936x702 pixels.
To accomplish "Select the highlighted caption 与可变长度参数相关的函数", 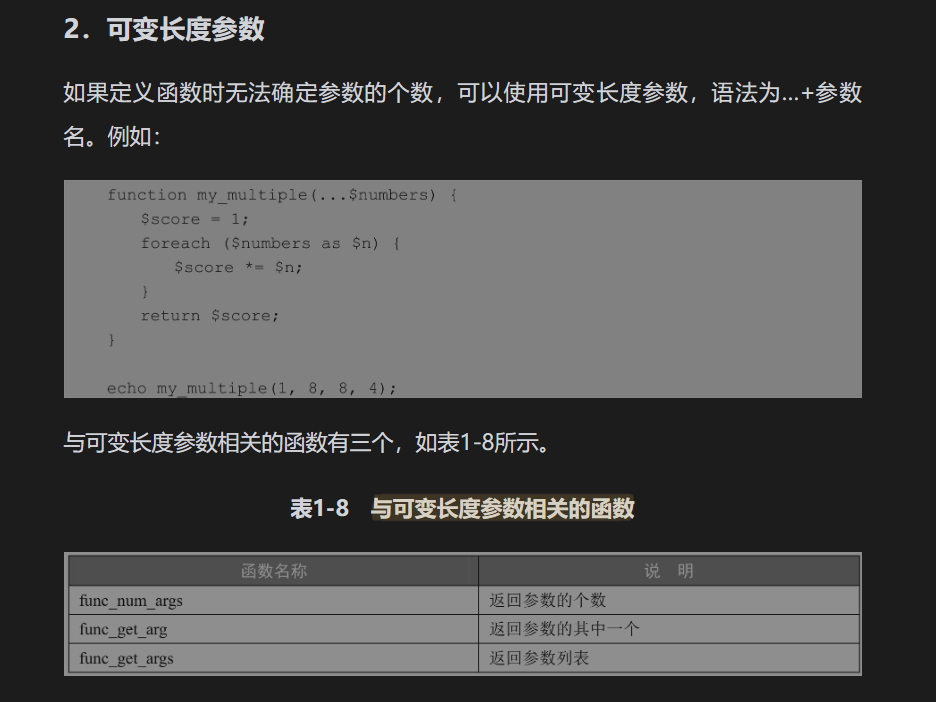I will coord(503,509).
